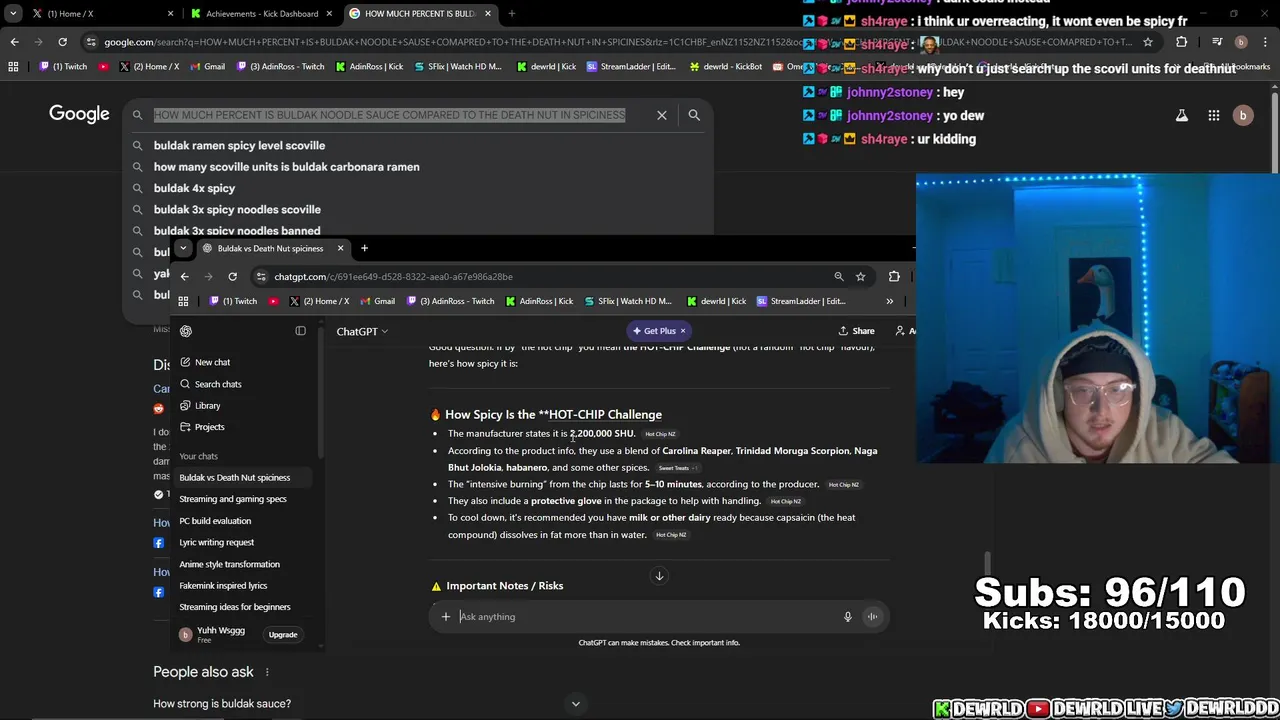Clear the Google search box with X
The width and height of the screenshot is (1280, 720).
(662, 115)
